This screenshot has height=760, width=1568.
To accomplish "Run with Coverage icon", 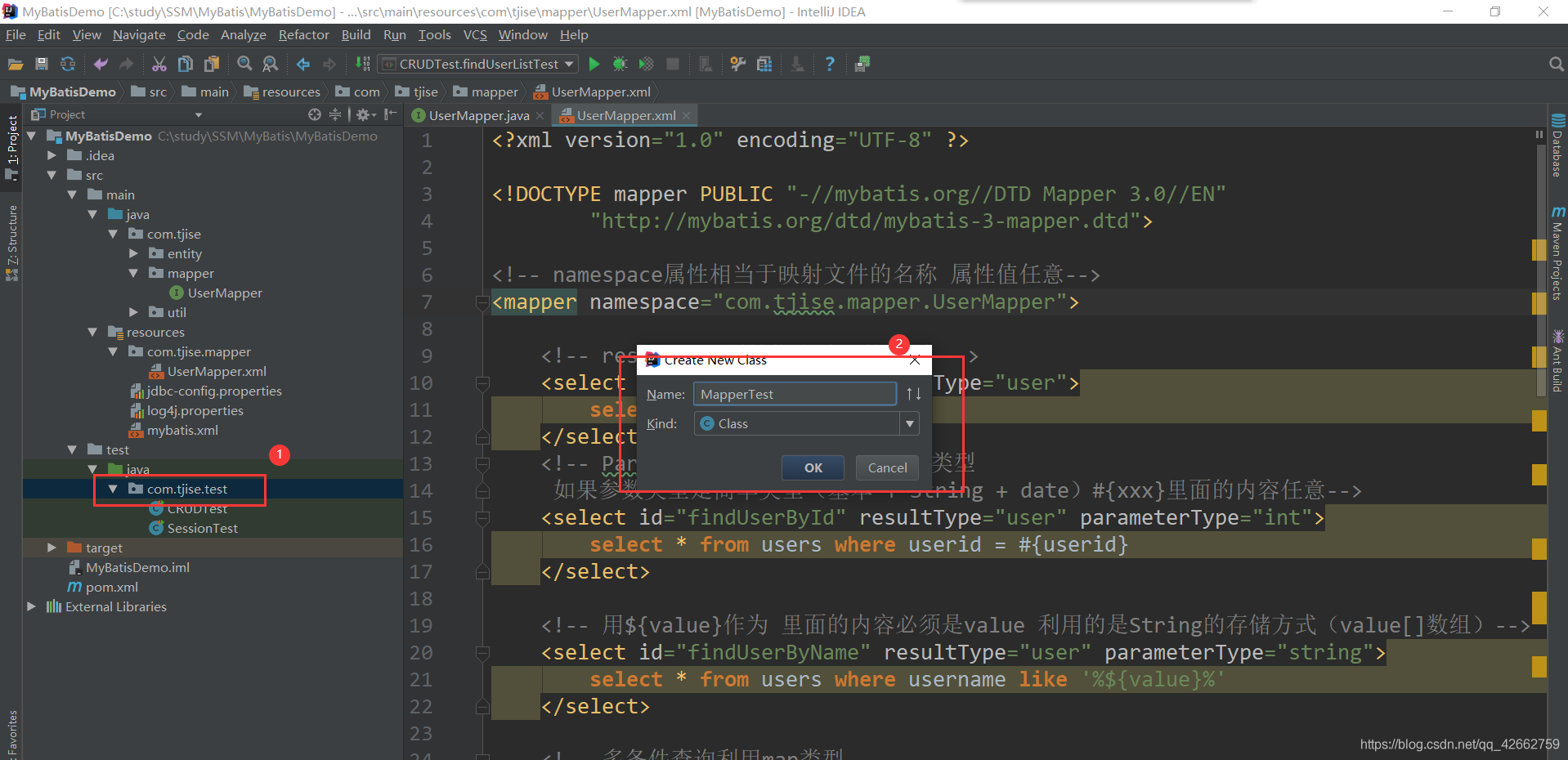I will [x=647, y=64].
